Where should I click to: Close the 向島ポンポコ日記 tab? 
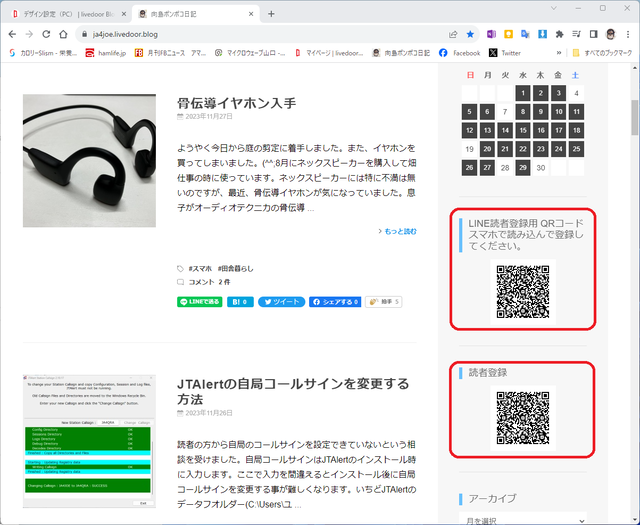[x=251, y=14]
